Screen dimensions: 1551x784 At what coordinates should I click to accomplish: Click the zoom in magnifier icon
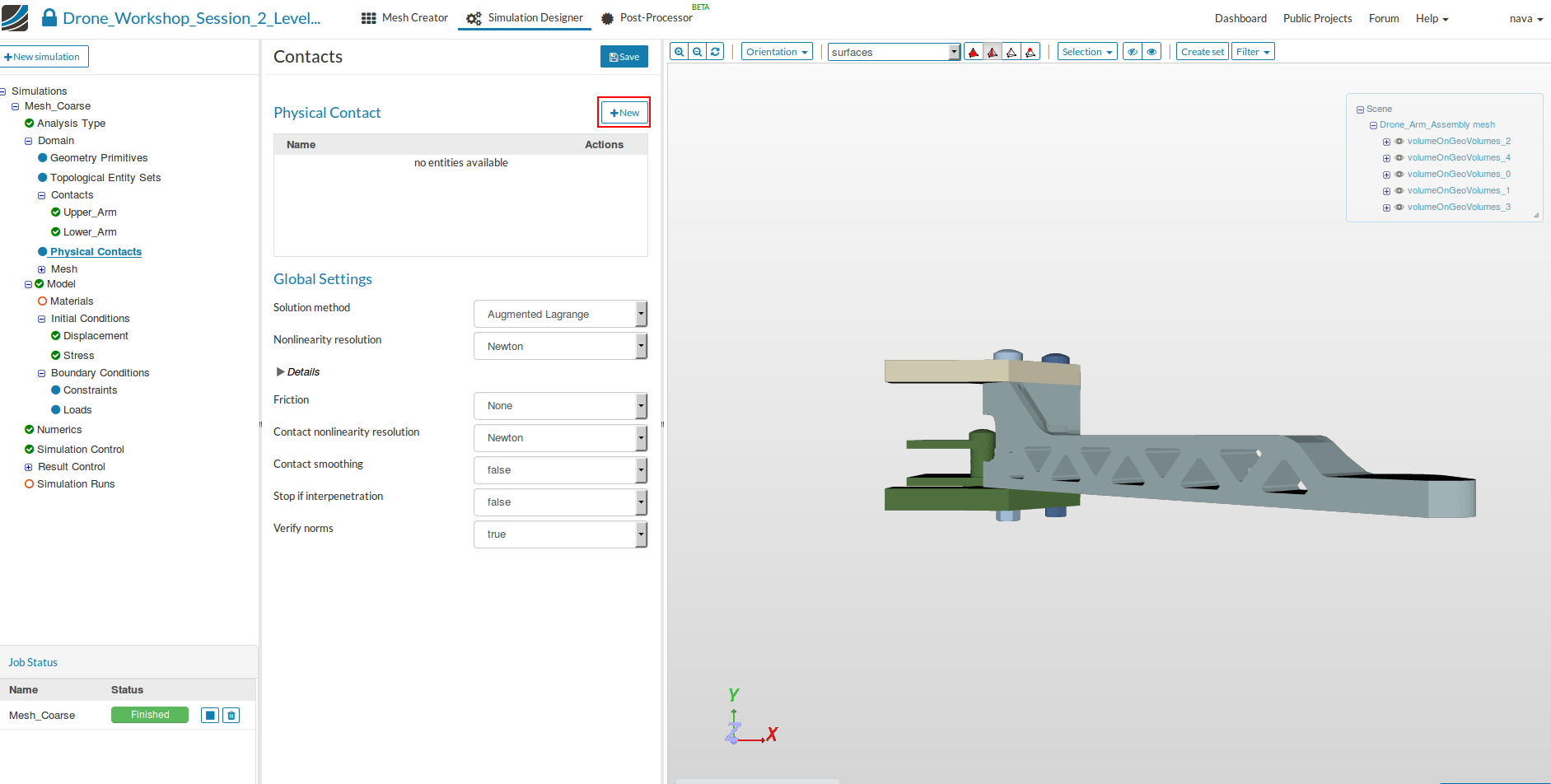[x=679, y=52]
